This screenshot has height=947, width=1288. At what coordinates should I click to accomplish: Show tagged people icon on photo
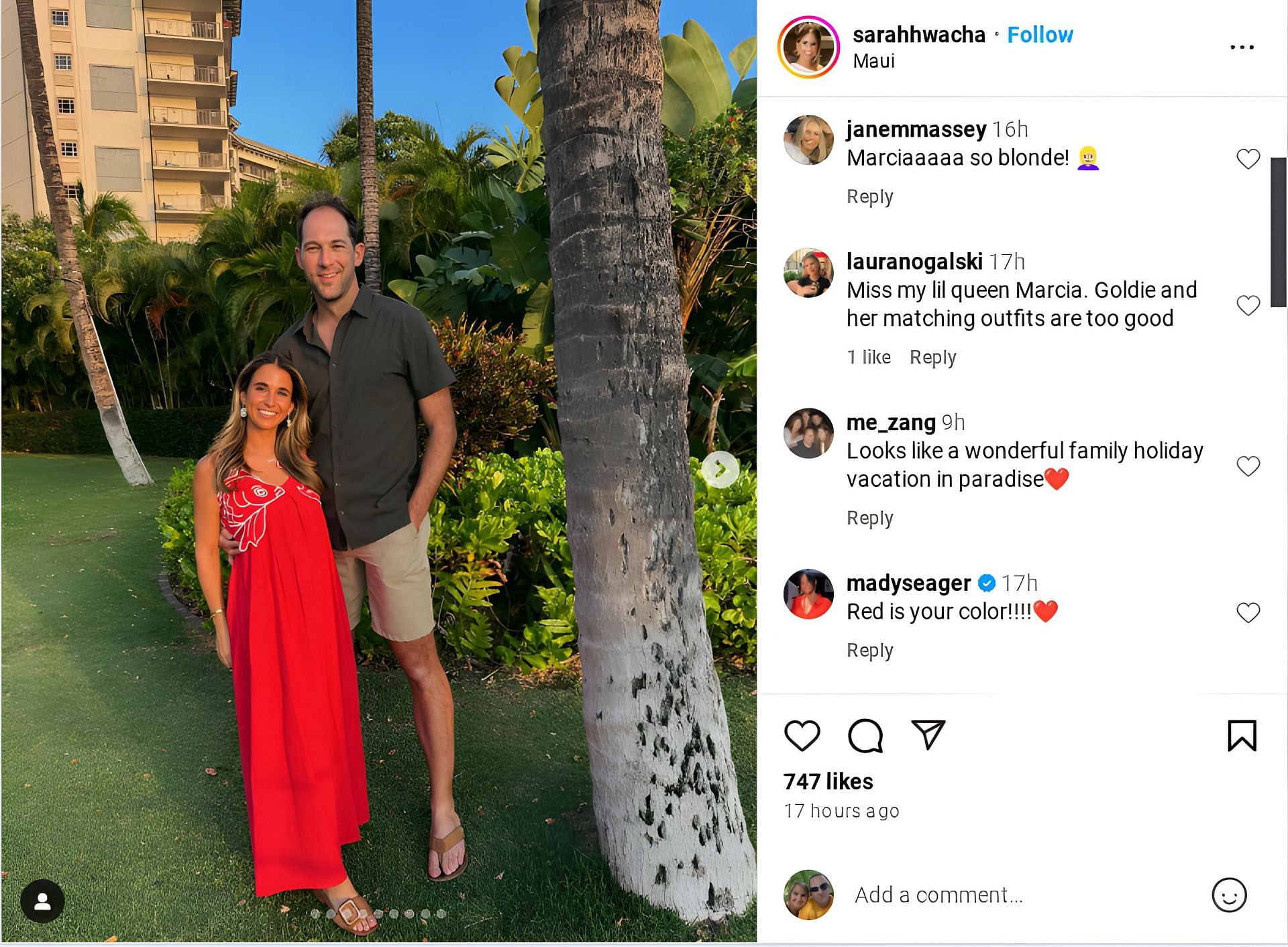click(x=42, y=901)
